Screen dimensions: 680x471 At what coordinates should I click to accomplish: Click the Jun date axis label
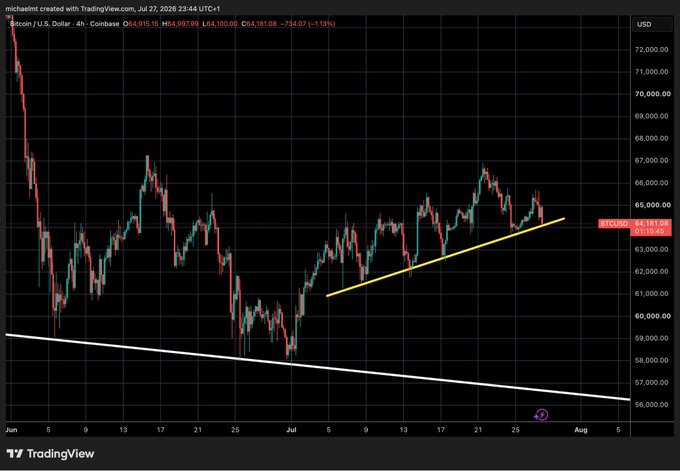(x=11, y=430)
